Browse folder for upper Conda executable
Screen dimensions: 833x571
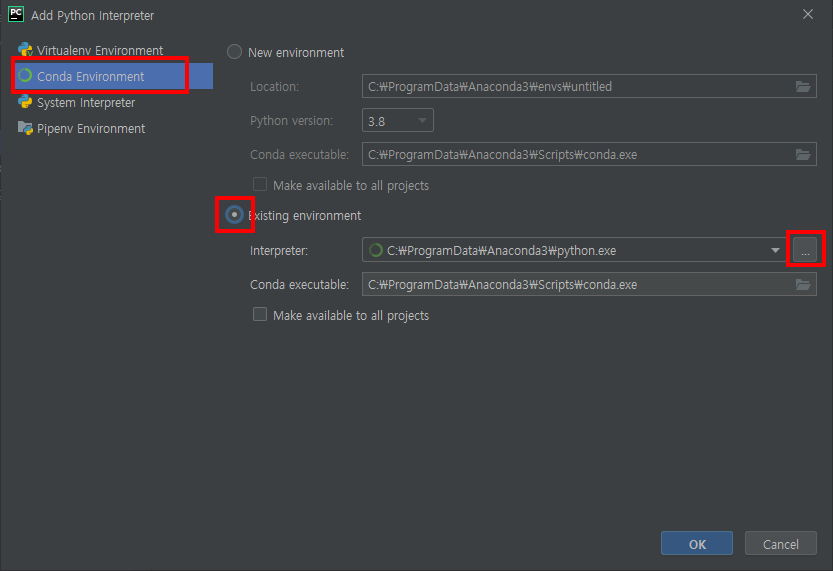803,154
